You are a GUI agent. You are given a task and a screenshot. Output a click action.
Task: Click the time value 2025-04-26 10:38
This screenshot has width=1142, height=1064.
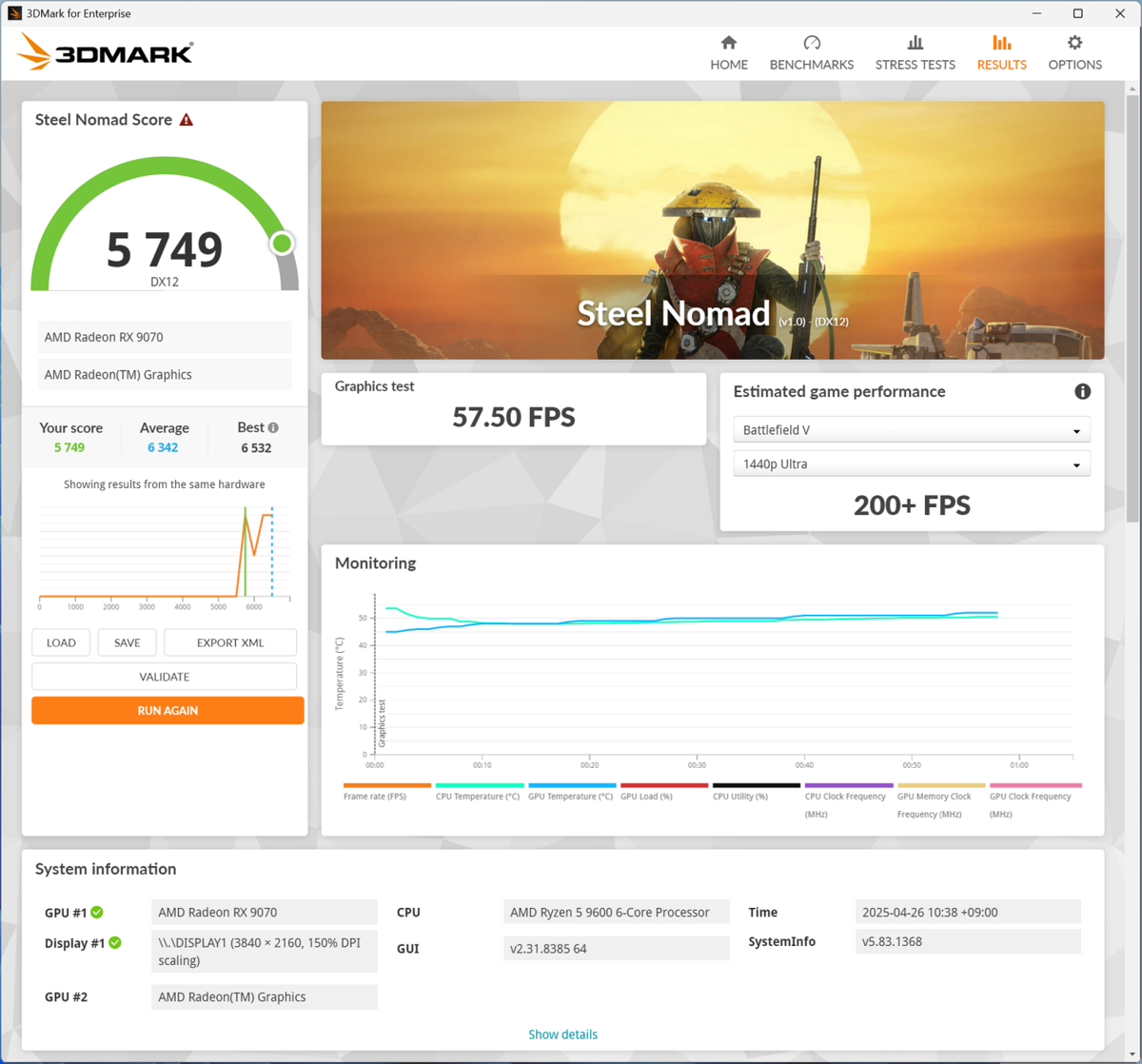click(x=968, y=913)
